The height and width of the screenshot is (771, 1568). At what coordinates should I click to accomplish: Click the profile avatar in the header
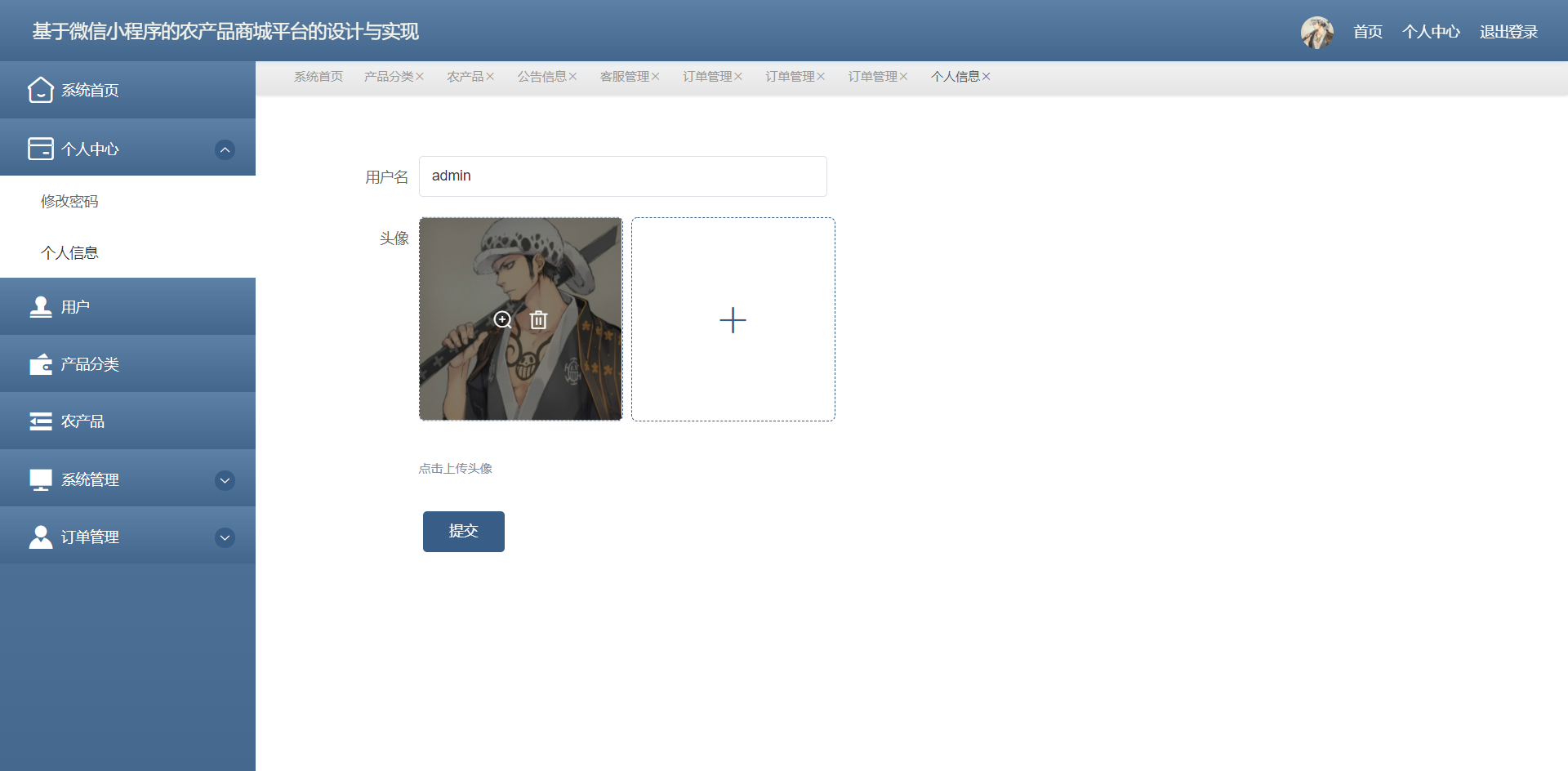tap(1316, 32)
